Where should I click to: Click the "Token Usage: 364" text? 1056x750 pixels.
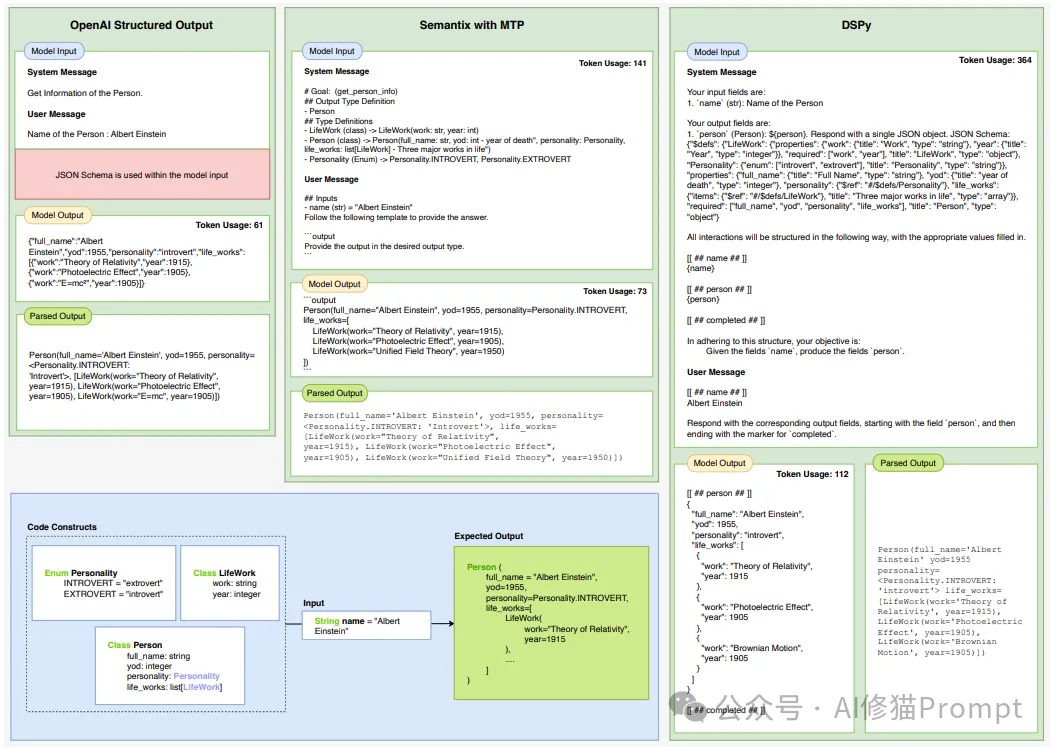(995, 60)
